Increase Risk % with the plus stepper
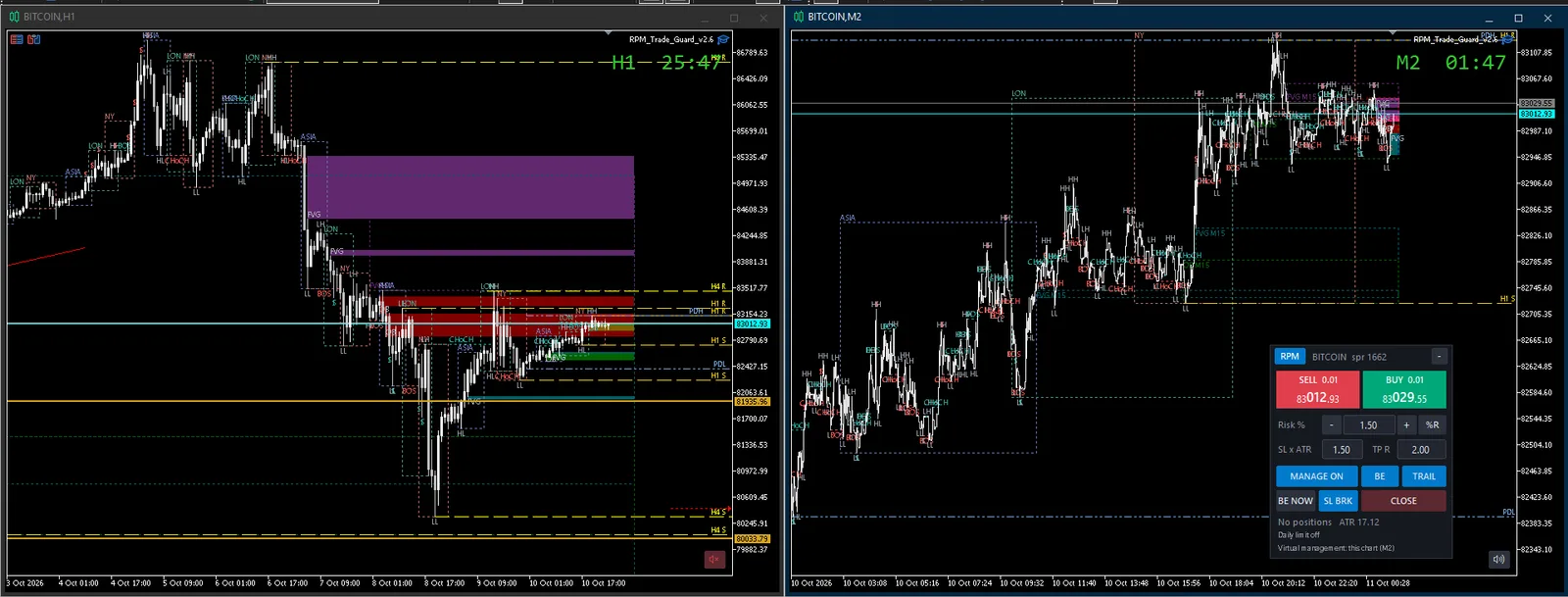Viewport: 1568px width, 597px height. 1406,424
